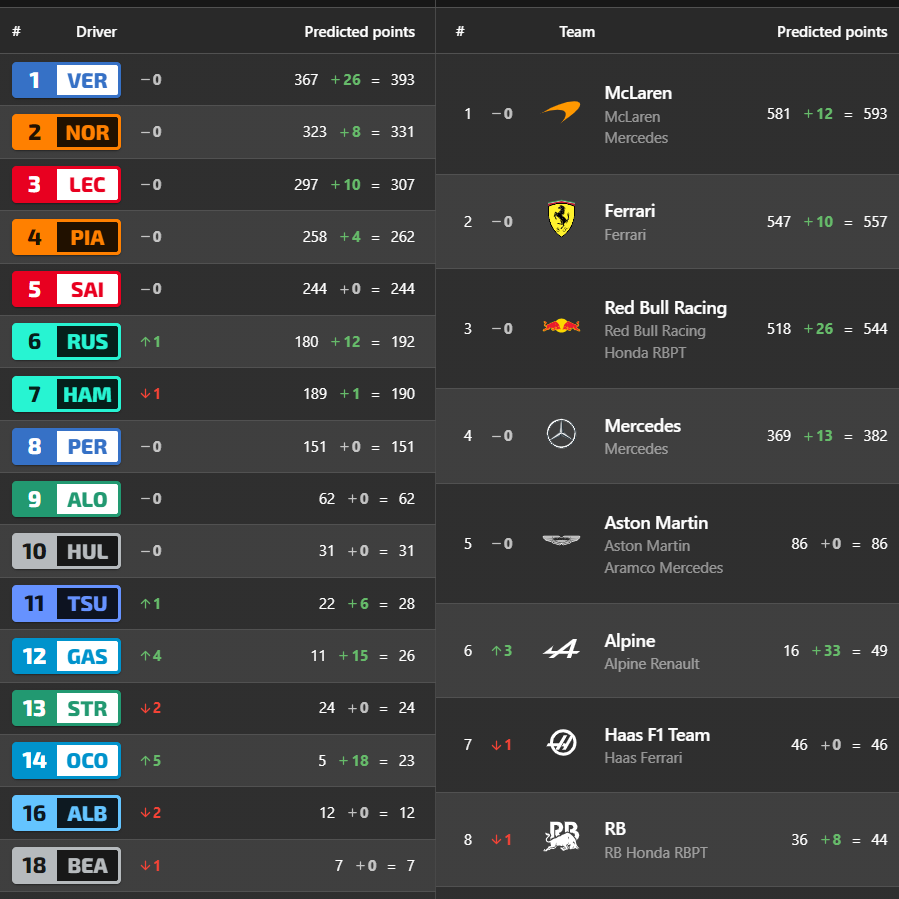
Task: Click the Red Bull Racing logo
Action: (561, 326)
